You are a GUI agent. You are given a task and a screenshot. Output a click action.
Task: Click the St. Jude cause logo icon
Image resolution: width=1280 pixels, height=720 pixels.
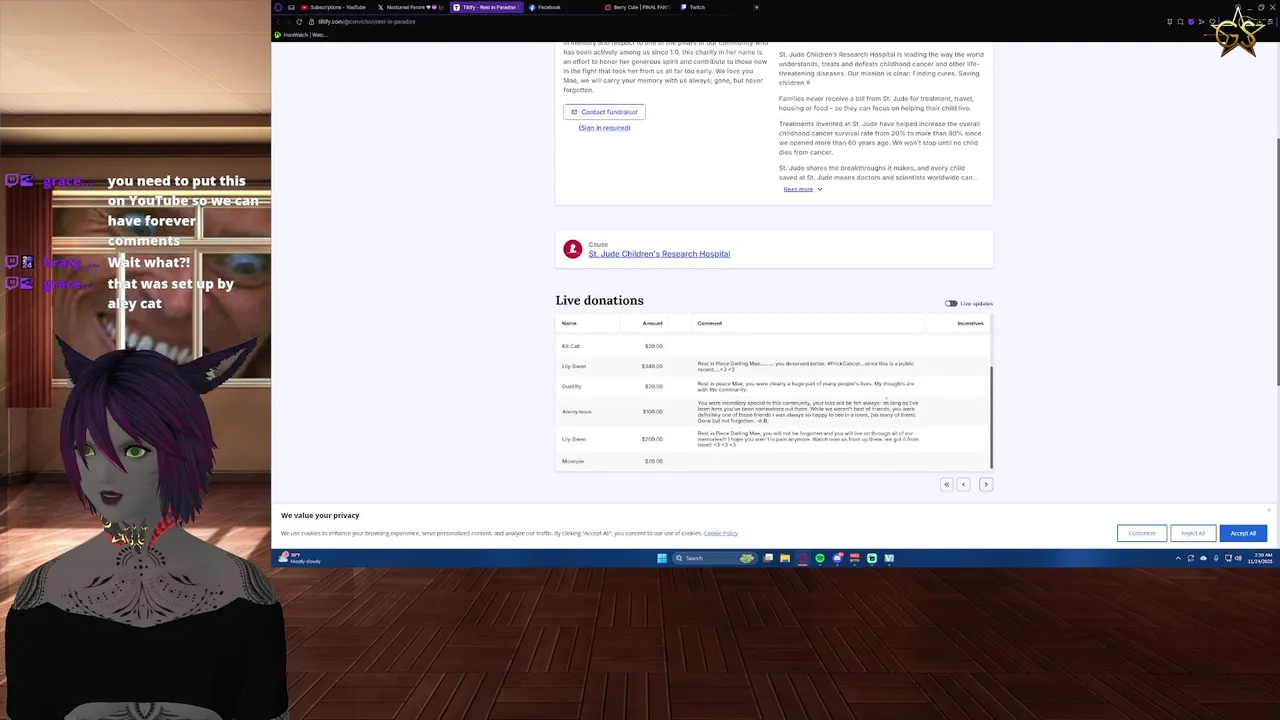tap(572, 249)
